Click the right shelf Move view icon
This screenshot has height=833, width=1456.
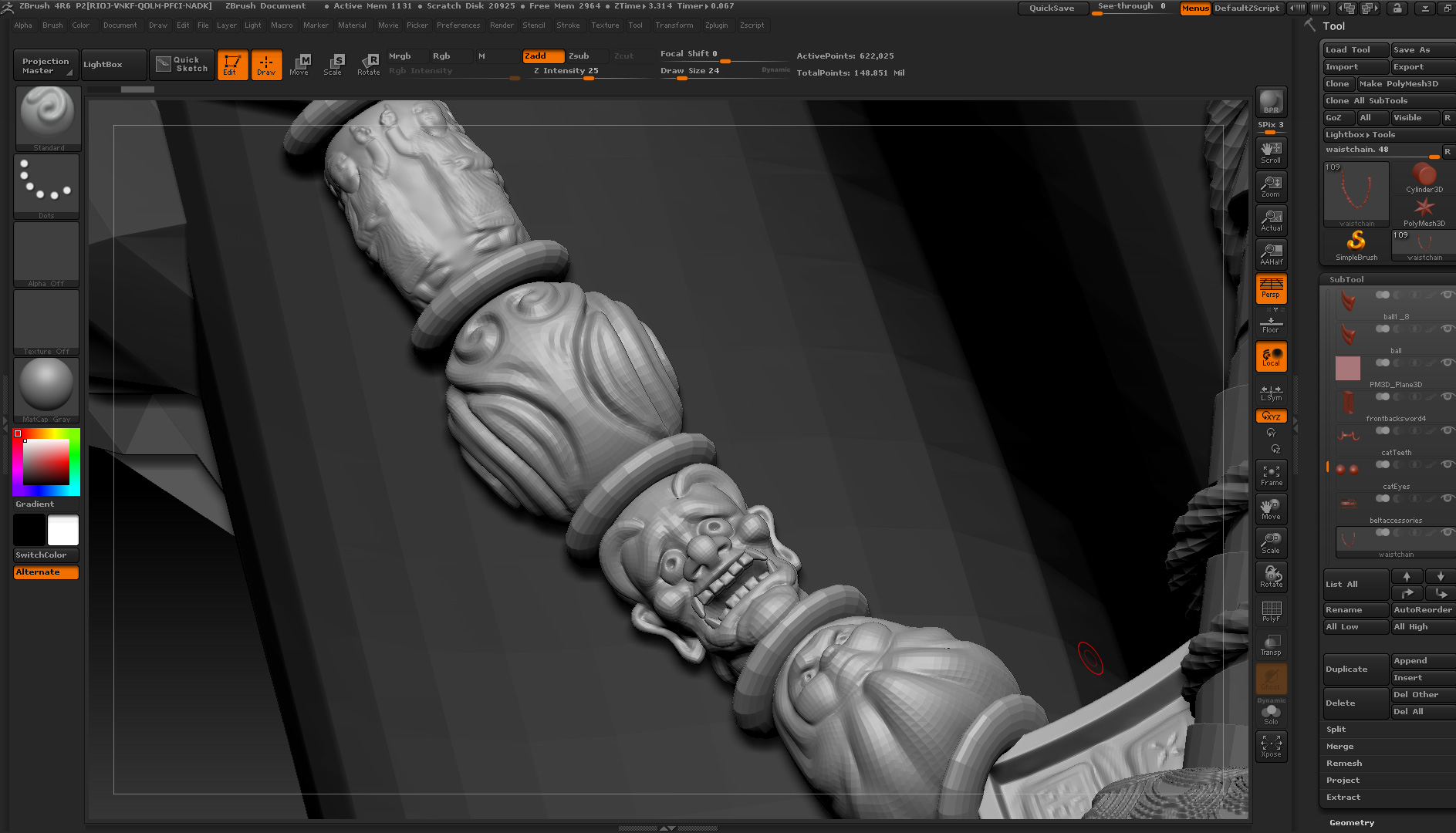tap(1271, 509)
